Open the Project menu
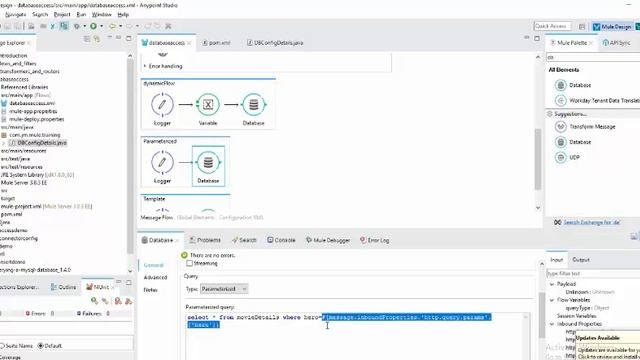Image resolution: width=640 pixels, height=360 pixels. tap(62, 15)
